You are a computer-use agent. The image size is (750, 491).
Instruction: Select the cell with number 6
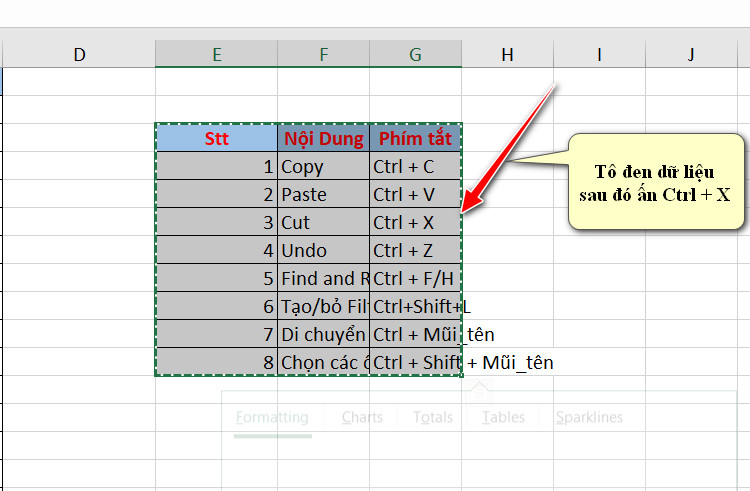(217, 306)
